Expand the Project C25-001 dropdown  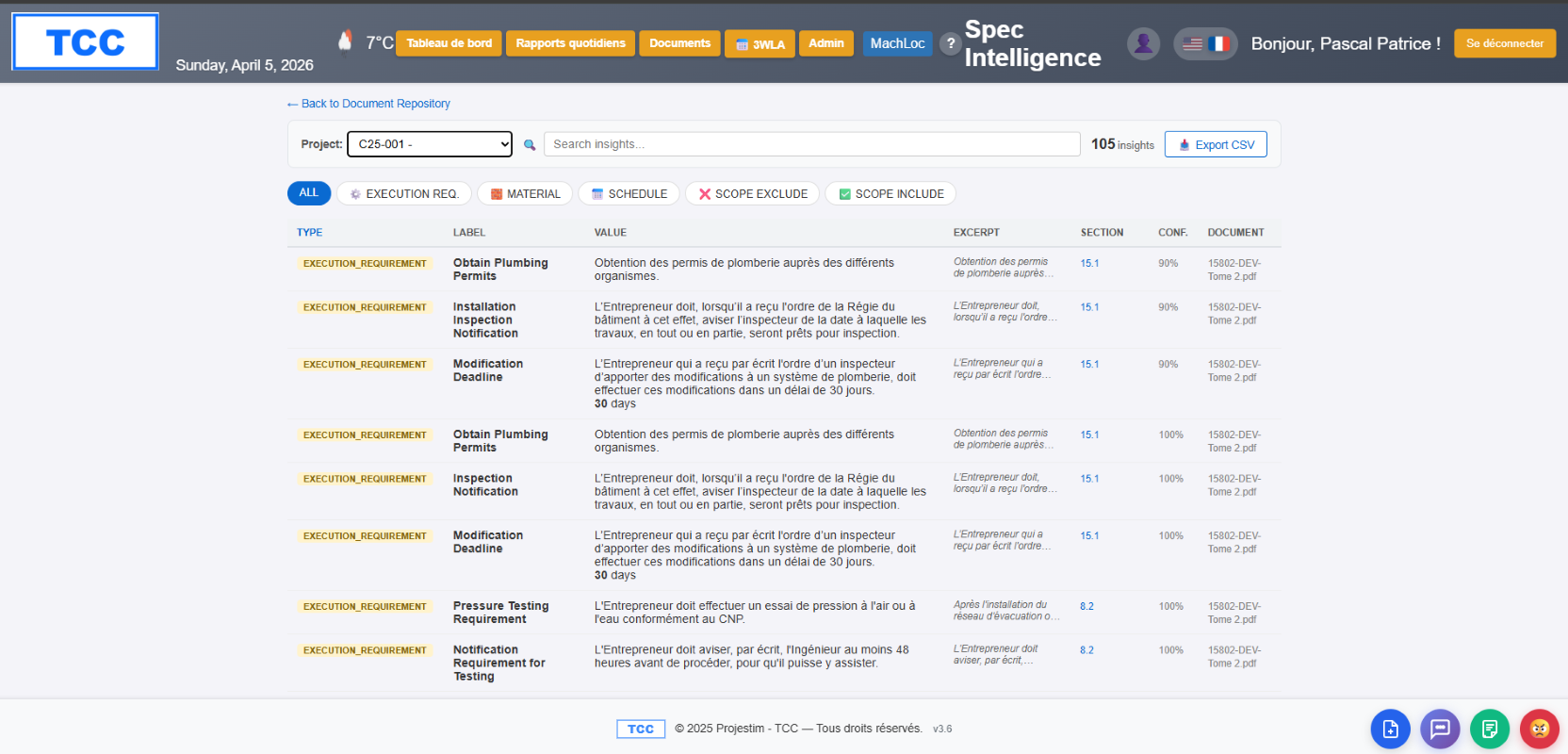pyautogui.click(x=430, y=144)
